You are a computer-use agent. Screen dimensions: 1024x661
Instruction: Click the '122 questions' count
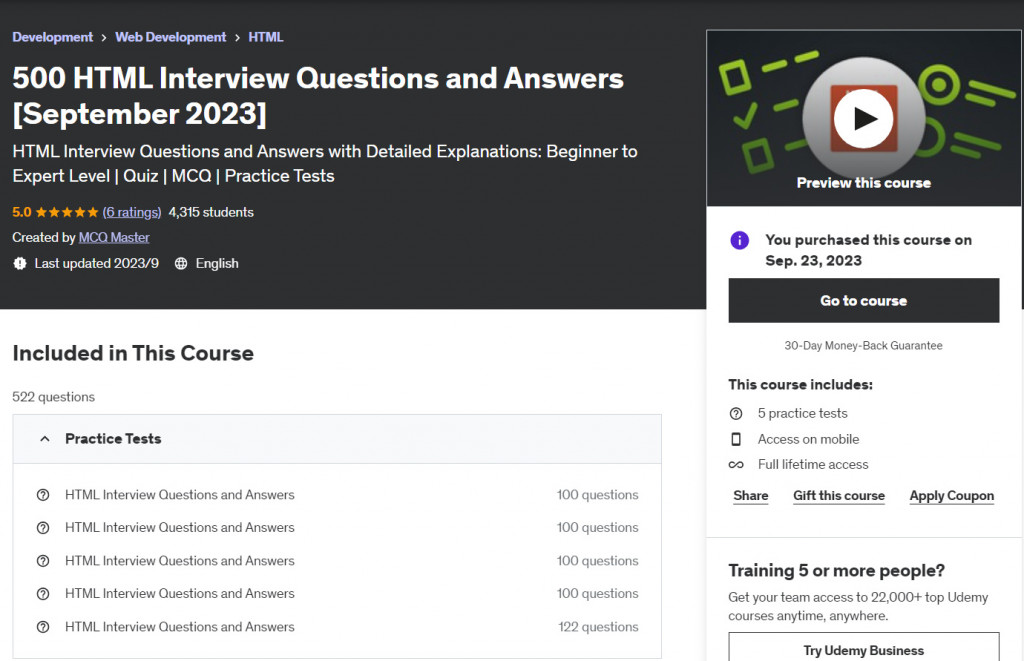[598, 626]
